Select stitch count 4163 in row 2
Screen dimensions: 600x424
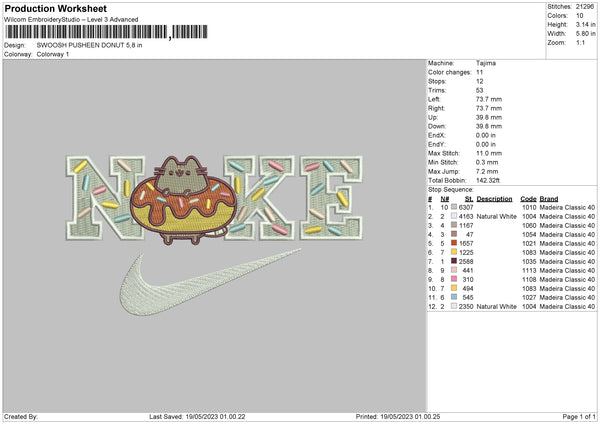[x=466, y=217]
